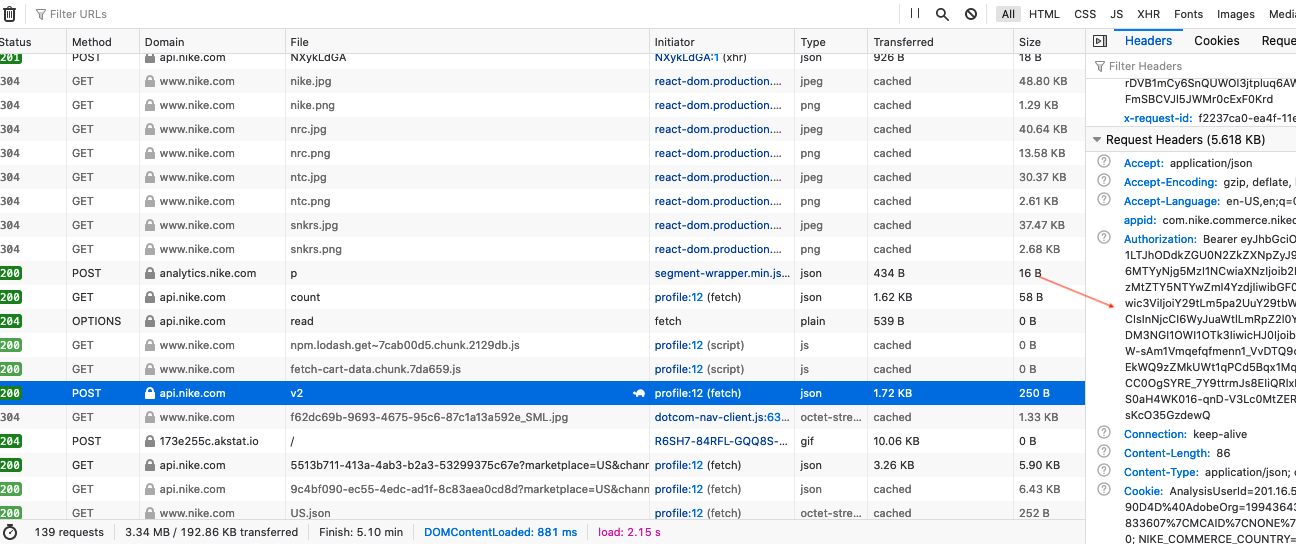Open help for Accept-Encoding header
The image size is (1296, 544).
pos(1104,181)
